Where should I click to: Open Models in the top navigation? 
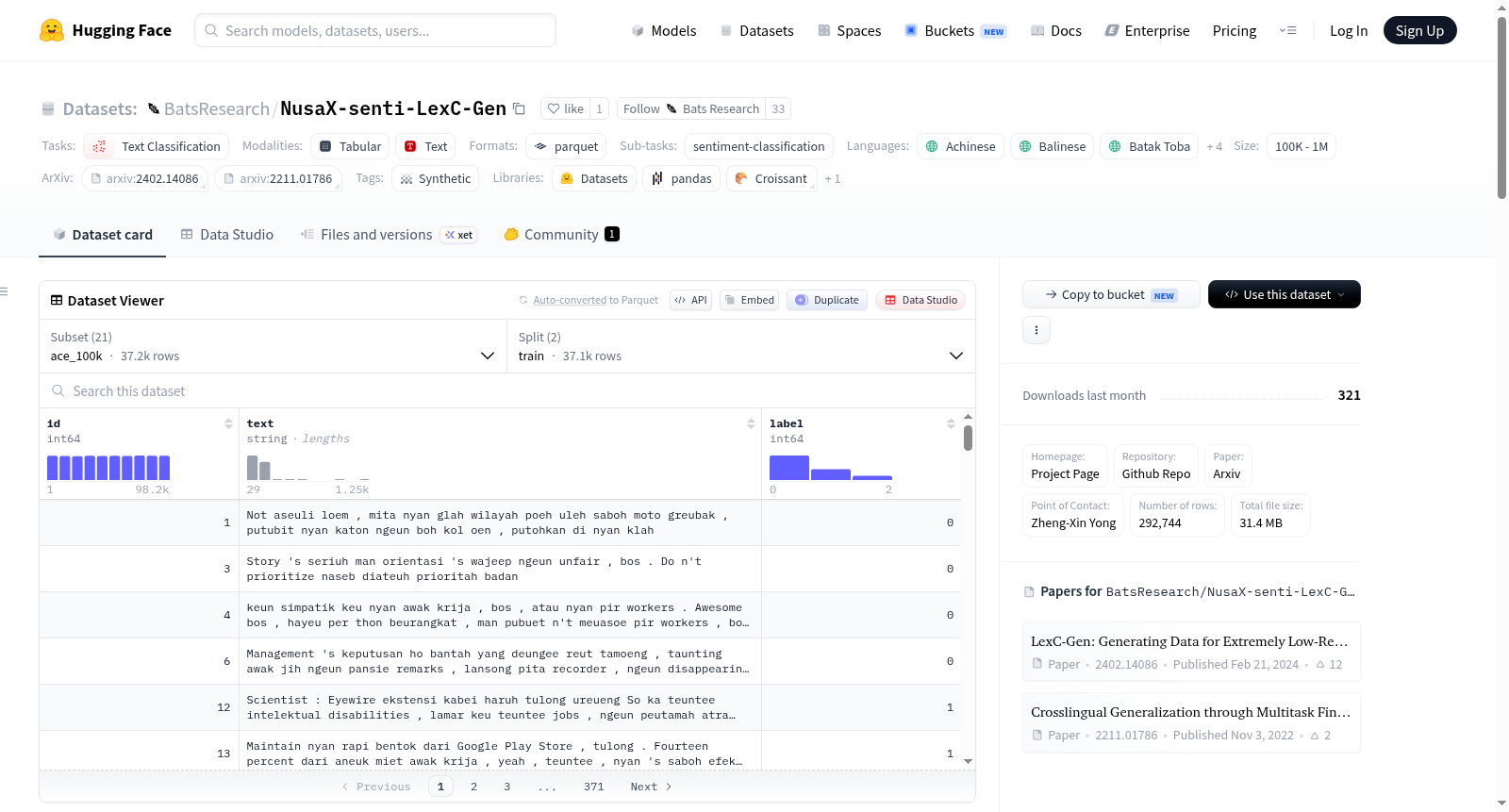pyautogui.click(x=664, y=30)
